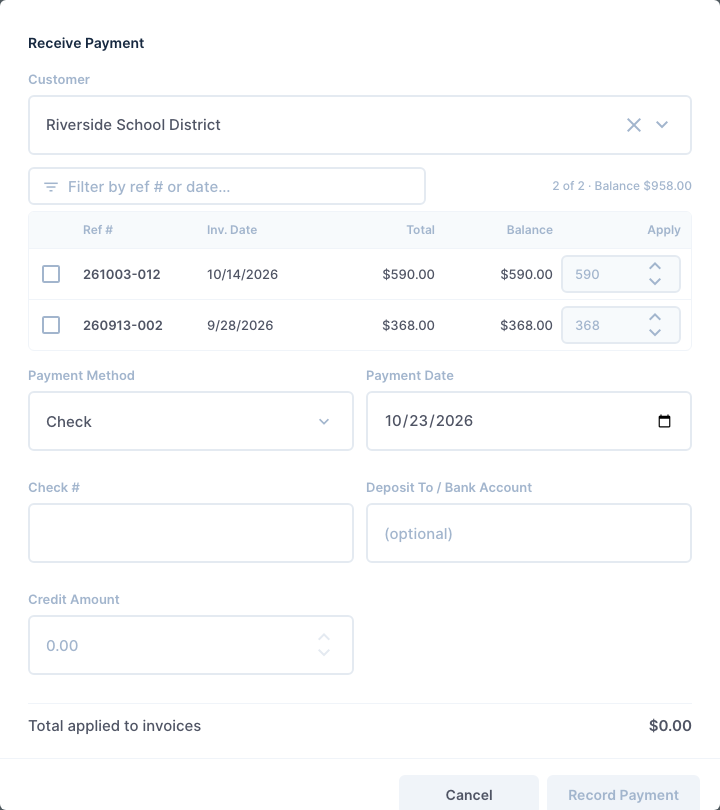Click the filter icon in search box
Screen dimensions: 720x810
51,186
